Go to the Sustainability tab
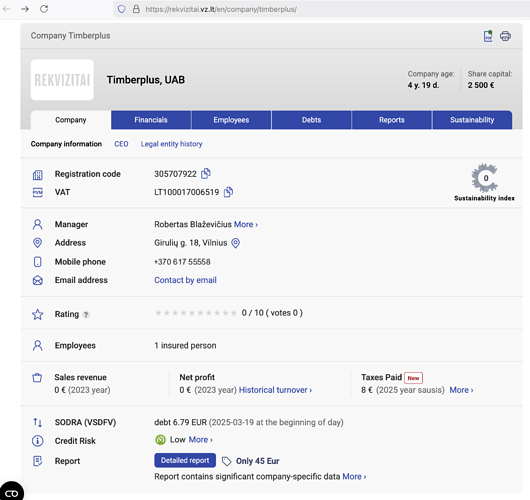The height and width of the screenshot is (500, 530). tap(472, 120)
